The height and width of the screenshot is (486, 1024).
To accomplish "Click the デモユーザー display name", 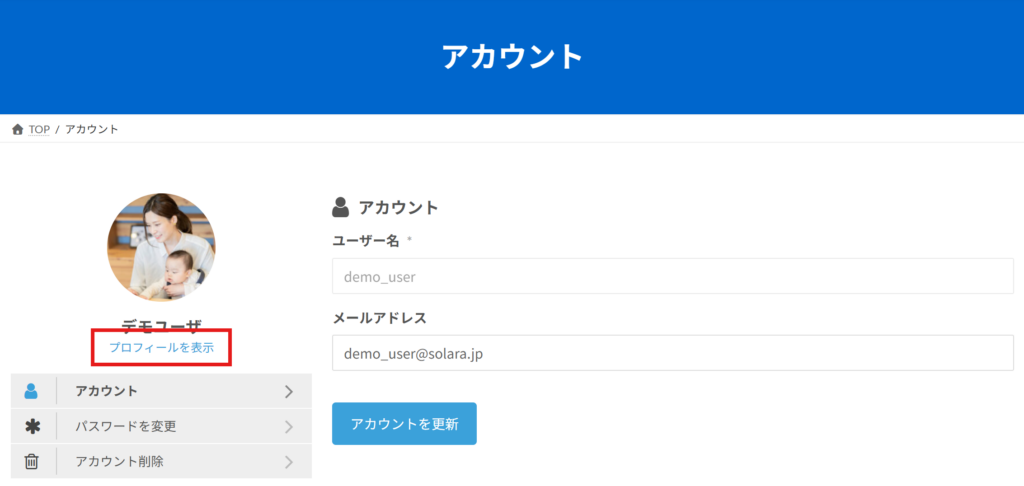I will (161, 325).
